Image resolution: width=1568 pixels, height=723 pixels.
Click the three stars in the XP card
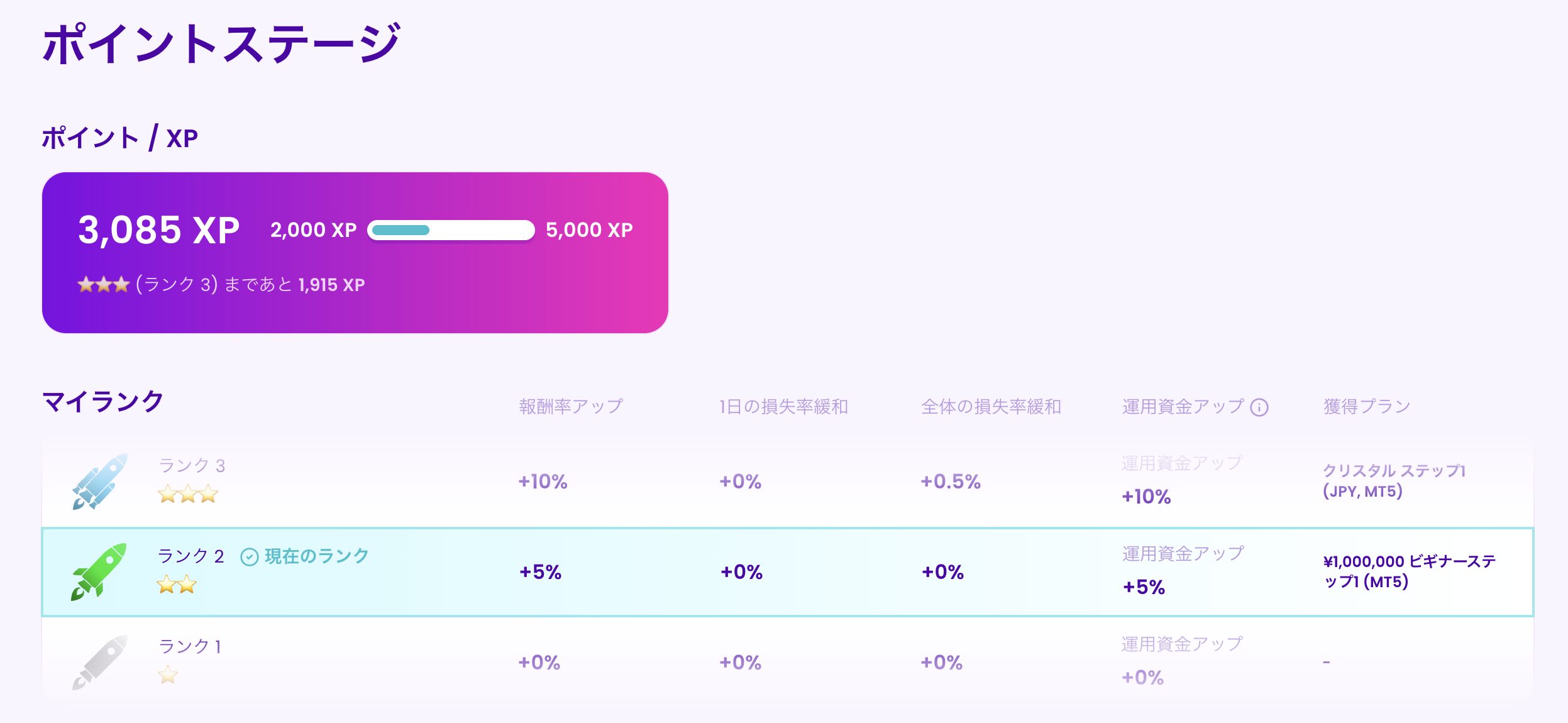(103, 285)
